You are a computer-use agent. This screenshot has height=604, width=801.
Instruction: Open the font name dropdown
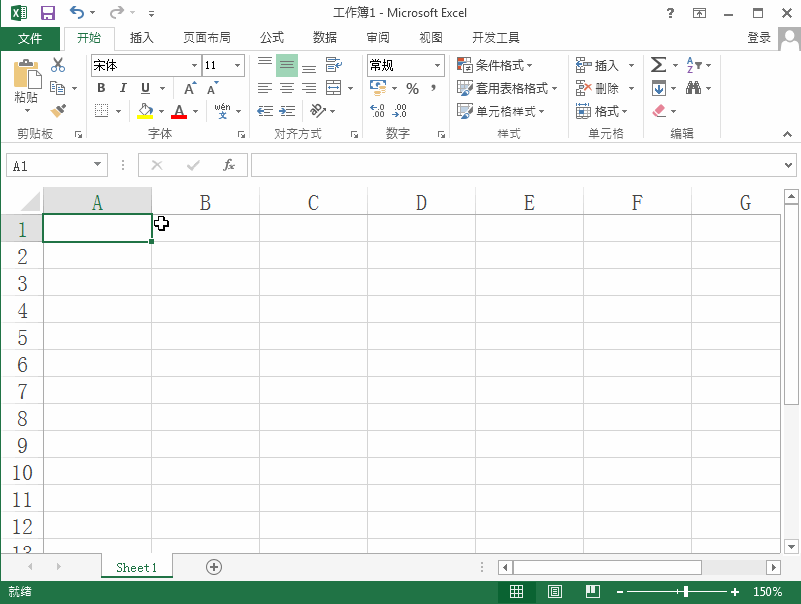(x=194, y=63)
